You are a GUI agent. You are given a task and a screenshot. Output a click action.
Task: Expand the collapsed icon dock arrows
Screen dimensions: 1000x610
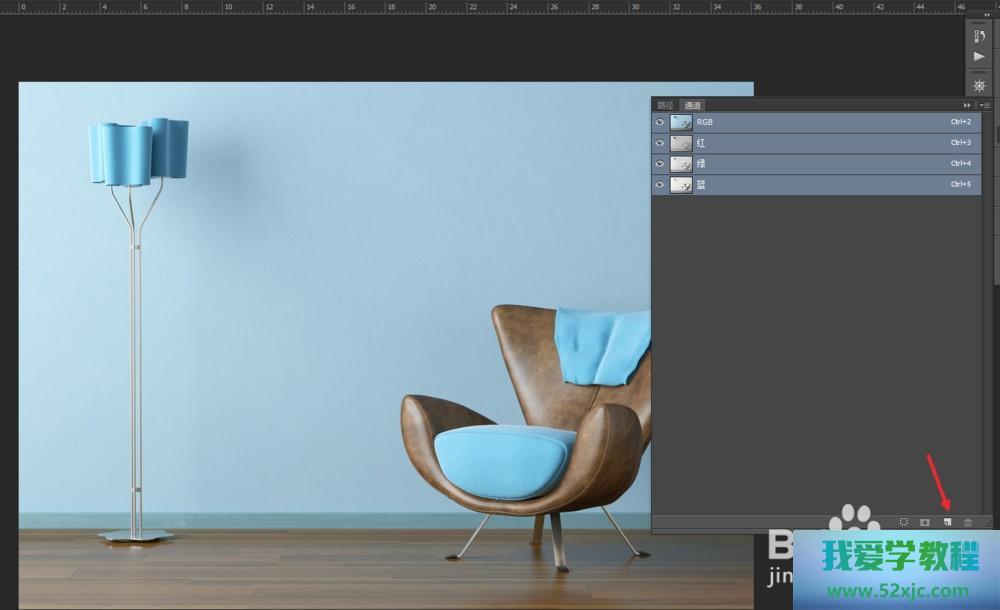coord(987,15)
